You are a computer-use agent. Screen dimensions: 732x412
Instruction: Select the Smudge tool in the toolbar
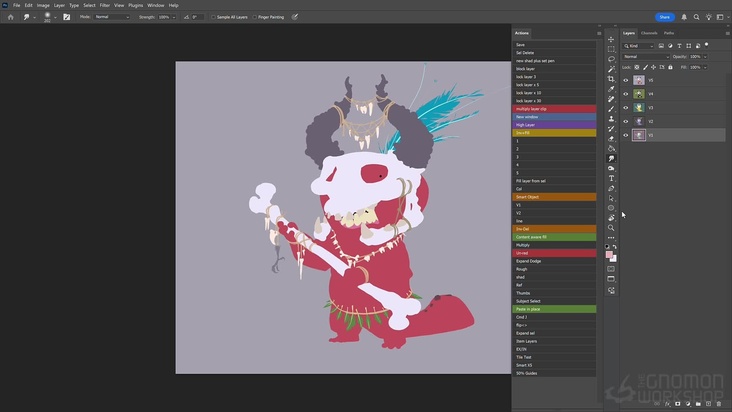(x=611, y=159)
